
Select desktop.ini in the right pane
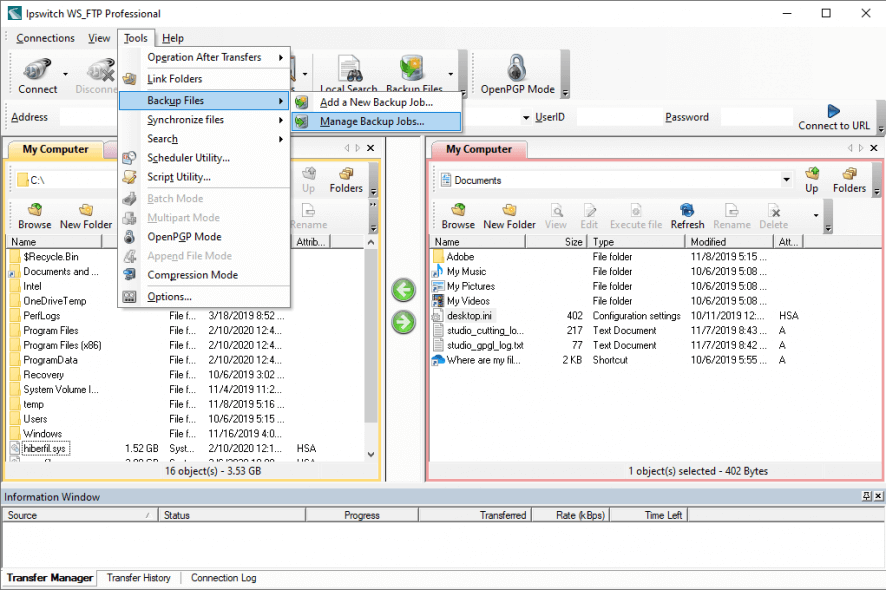[x=469, y=316]
